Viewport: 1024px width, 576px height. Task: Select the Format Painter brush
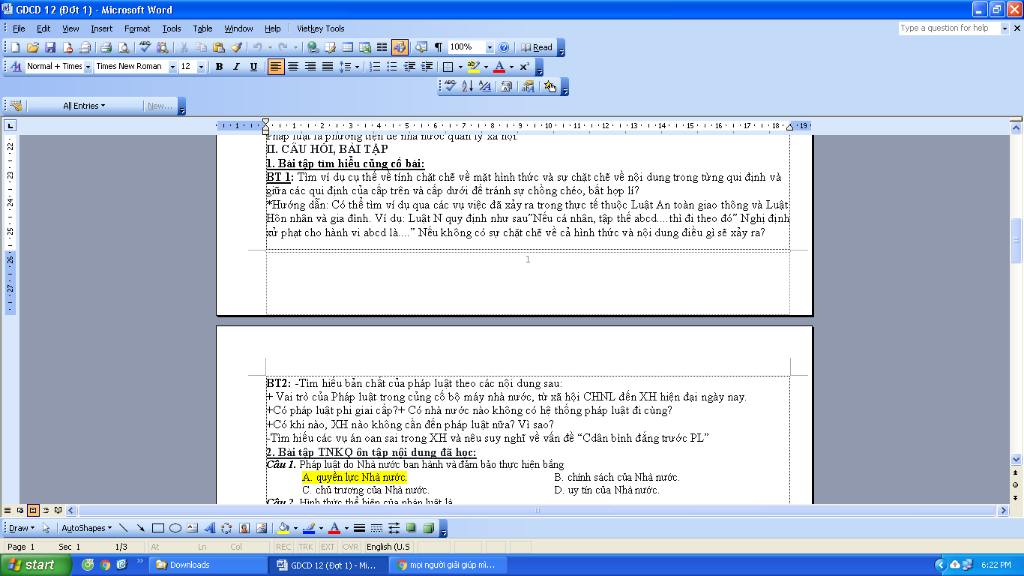point(236,48)
